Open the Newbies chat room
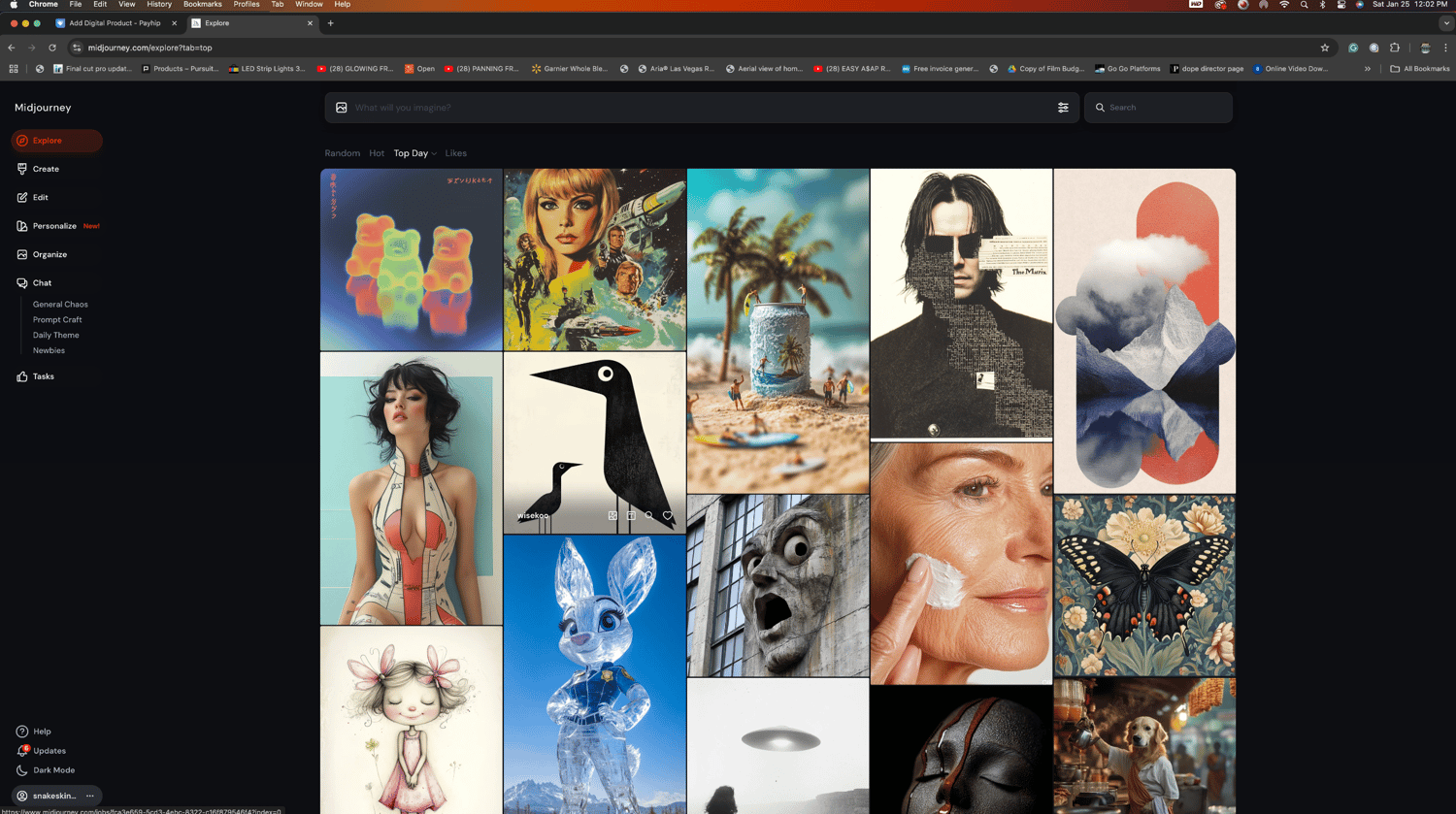This screenshot has width=1456, height=814. click(x=49, y=351)
